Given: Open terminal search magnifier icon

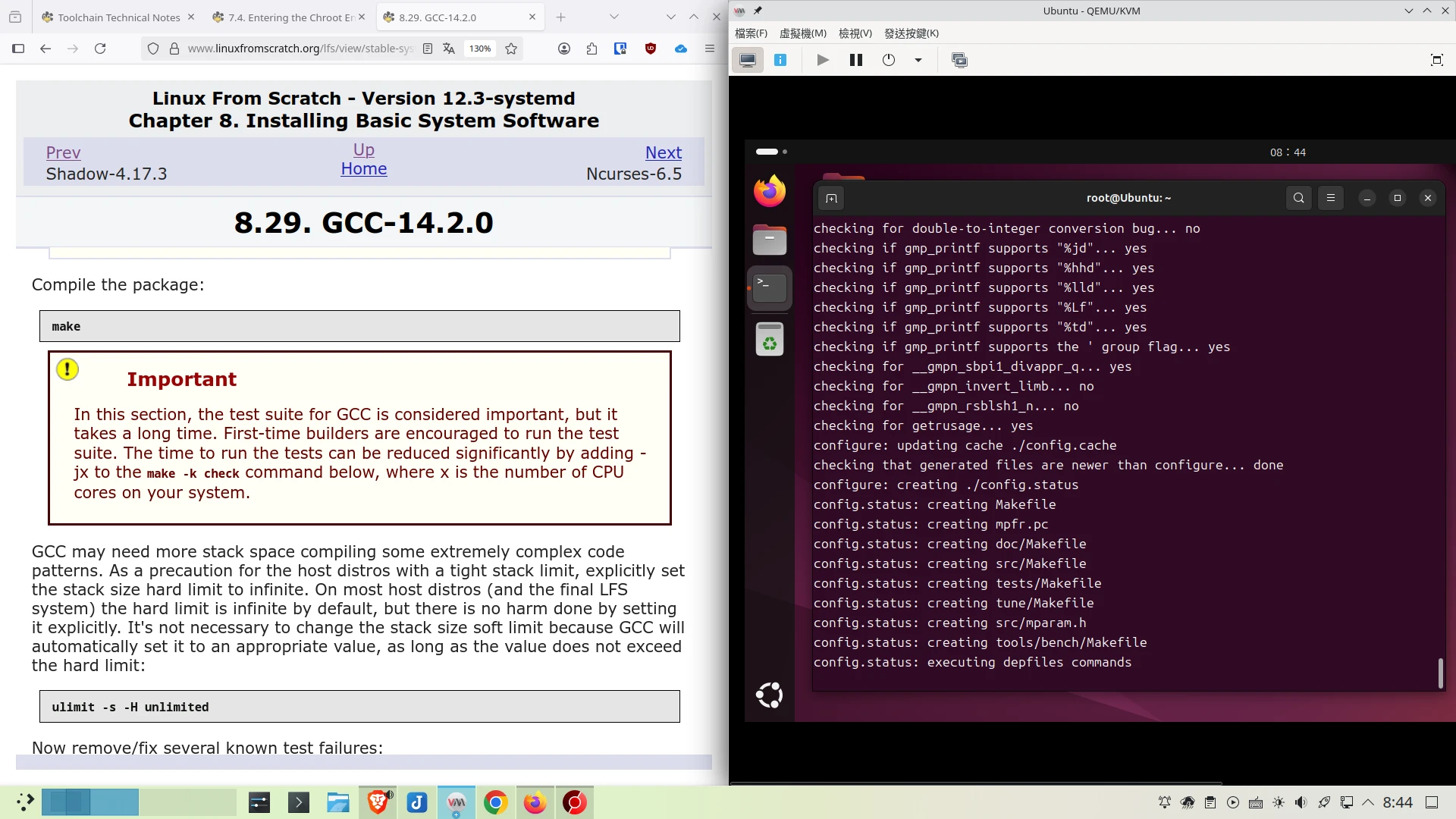Looking at the screenshot, I should (1298, 198).
